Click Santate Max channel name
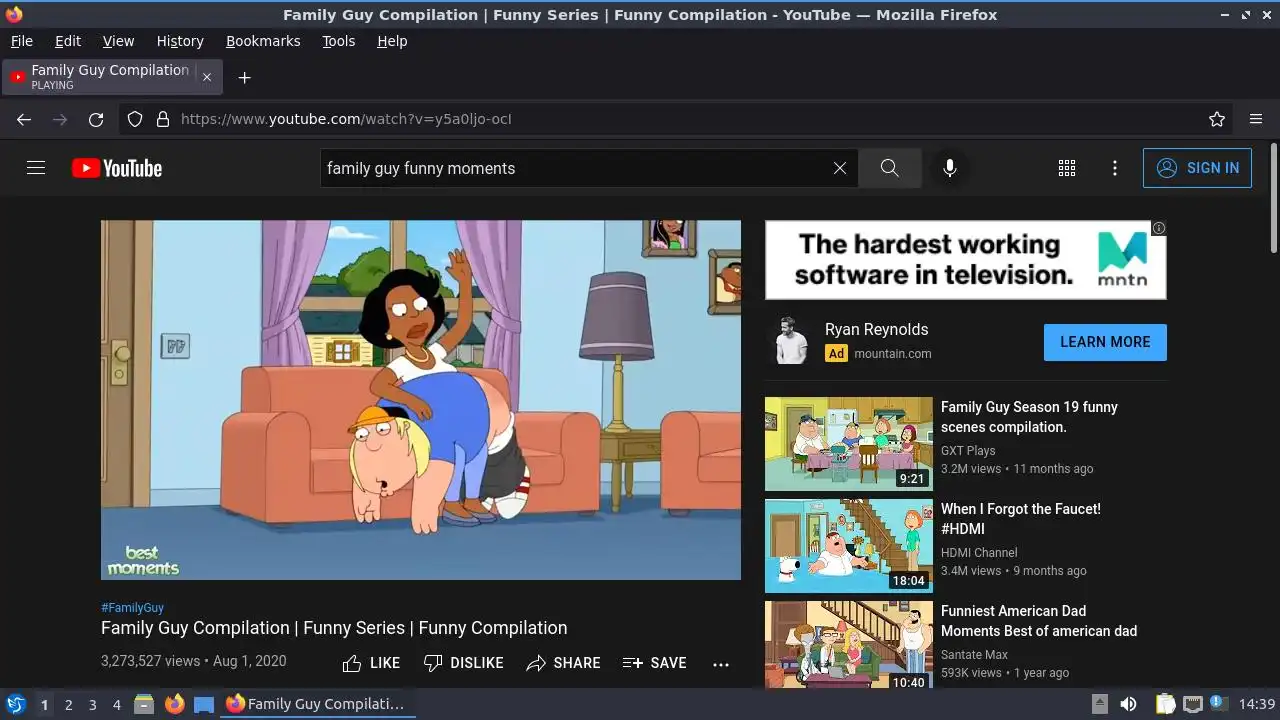Image resolution: width=1280 pixels, height=720 pixels. click(974, 655)
